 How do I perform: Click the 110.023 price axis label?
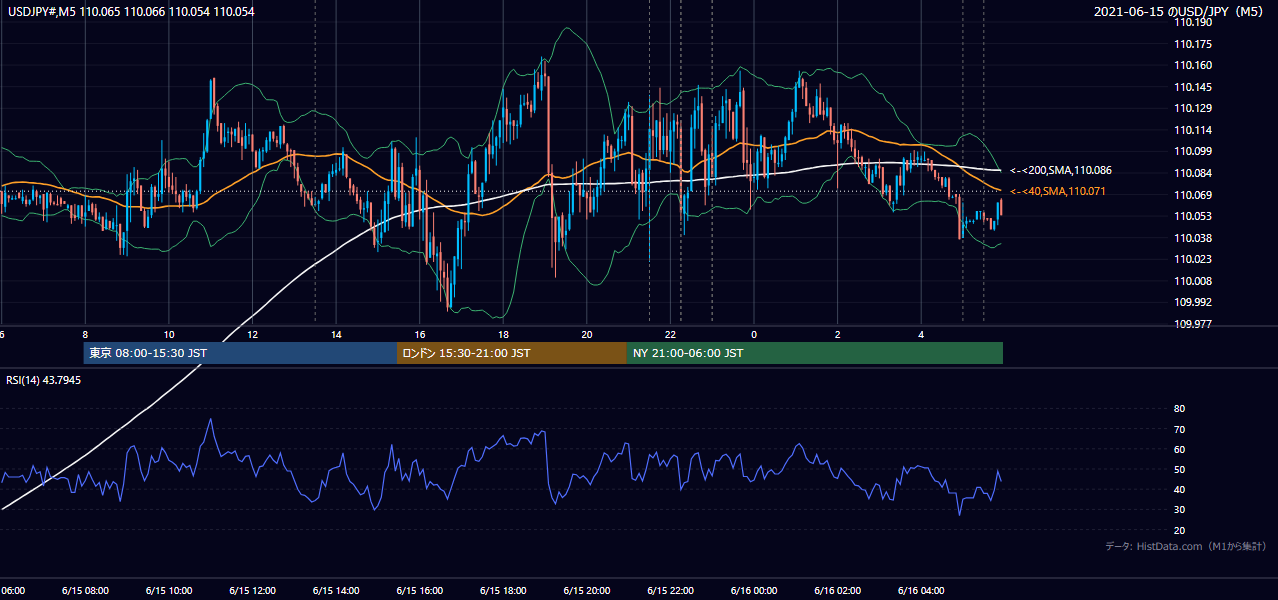[1194, 259]
